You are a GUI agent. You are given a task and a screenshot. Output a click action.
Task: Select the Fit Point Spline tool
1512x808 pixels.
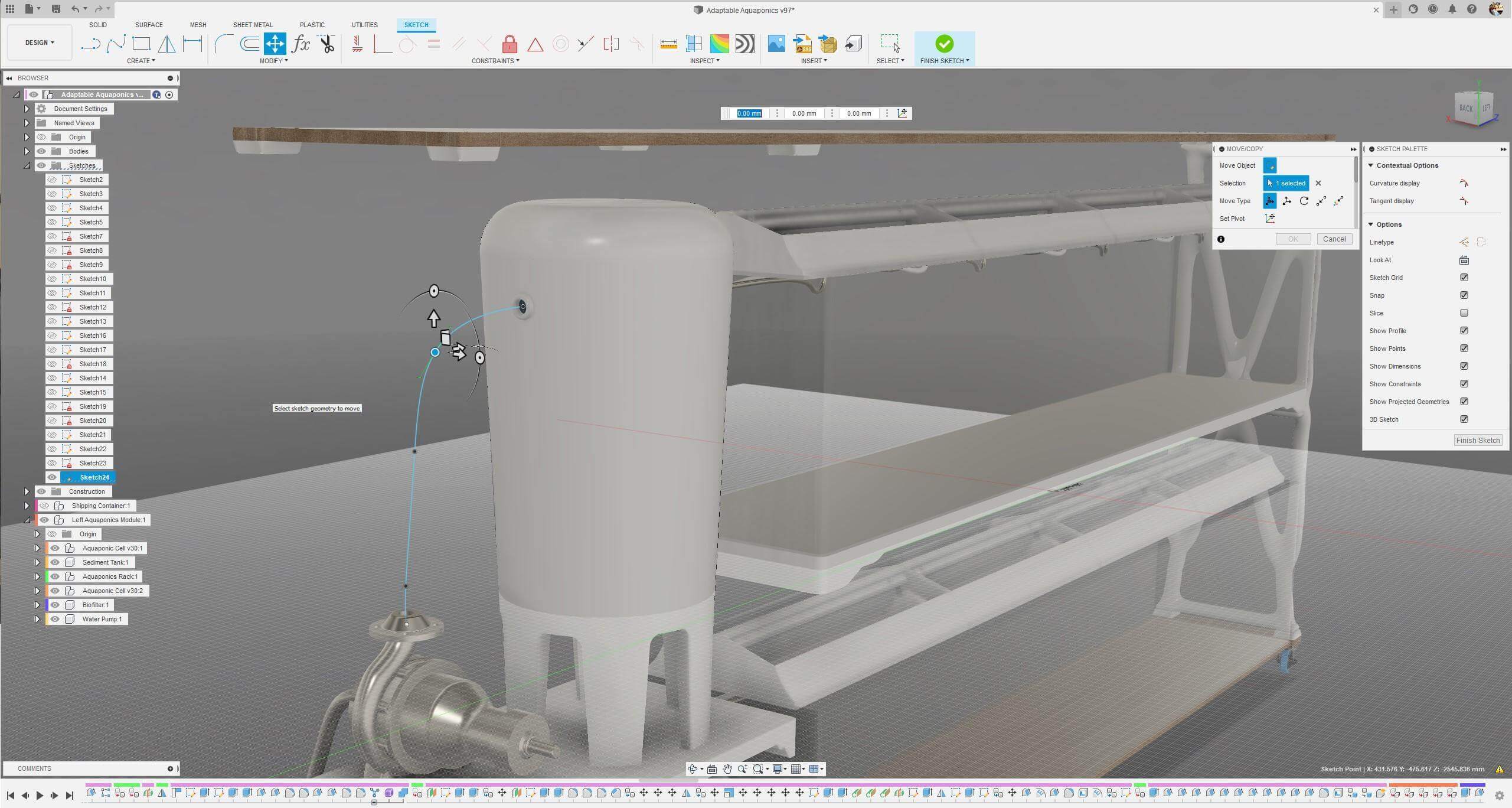[116, 44]
